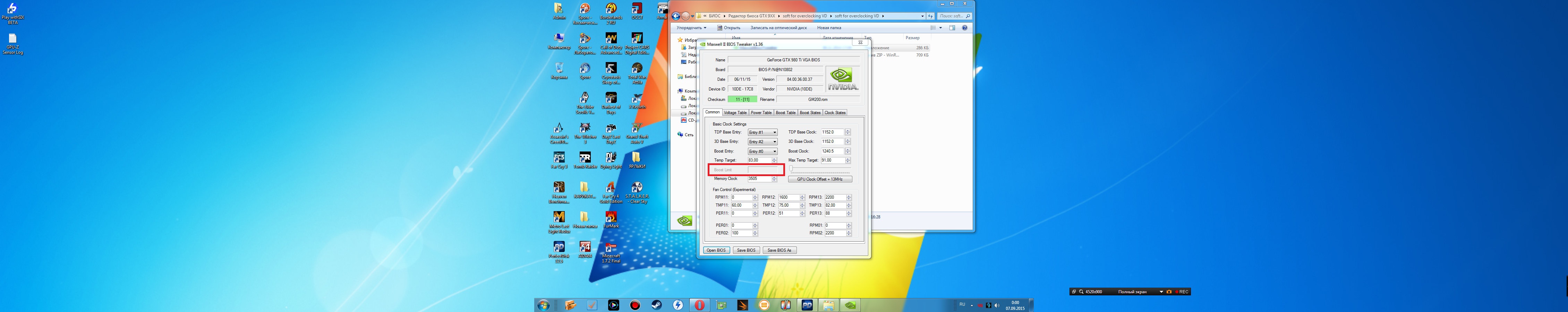
Task: Open the 3D Base Entry dropdown
Action: (762, 142)
